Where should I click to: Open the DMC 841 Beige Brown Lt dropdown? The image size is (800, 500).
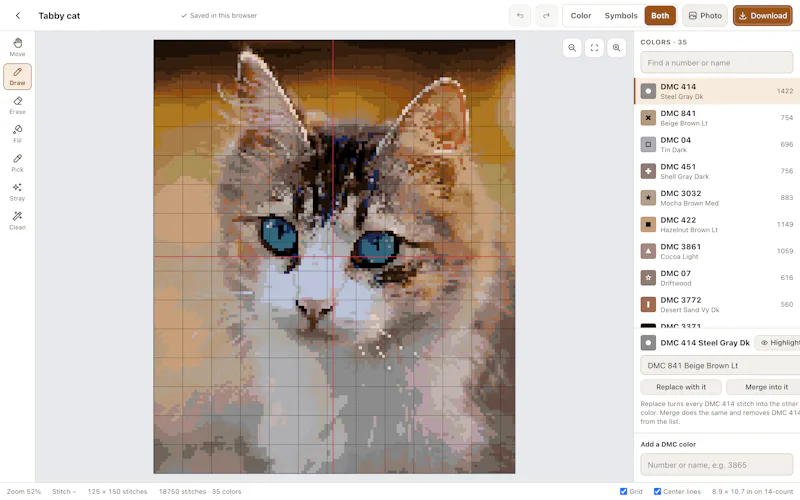click(x=720, y=365)
